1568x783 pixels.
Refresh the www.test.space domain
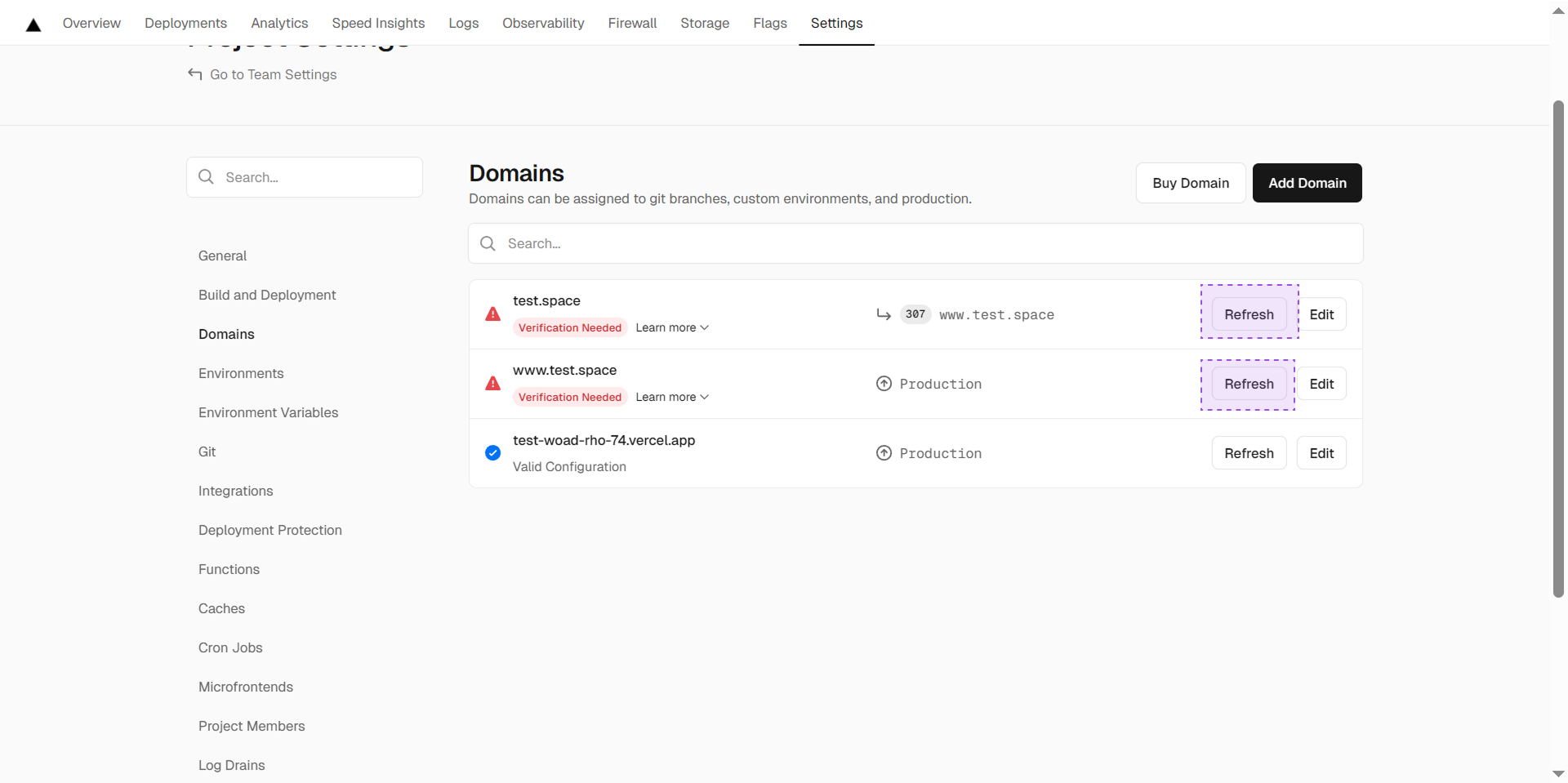tap(1249, 384)
